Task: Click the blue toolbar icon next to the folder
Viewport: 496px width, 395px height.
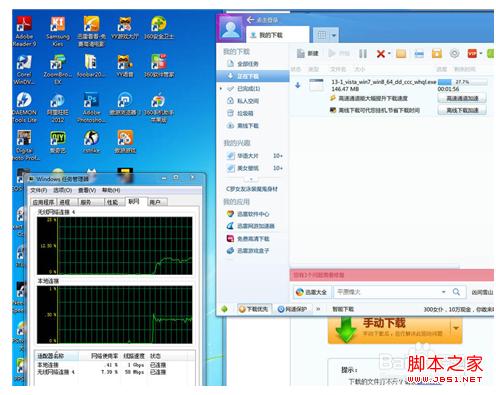Action: pyautogui.click(x=419, y=54)
